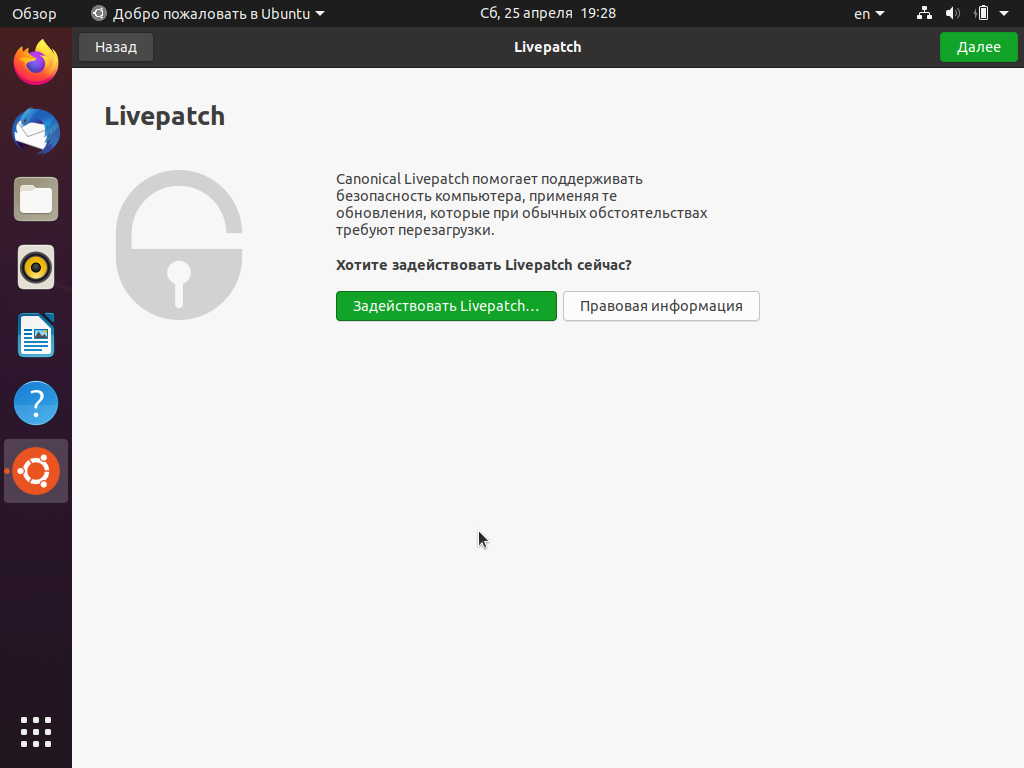1024x768 pixels.
Task: Select the Ubuntu welcome app dock icon
Action: (36, 471)
